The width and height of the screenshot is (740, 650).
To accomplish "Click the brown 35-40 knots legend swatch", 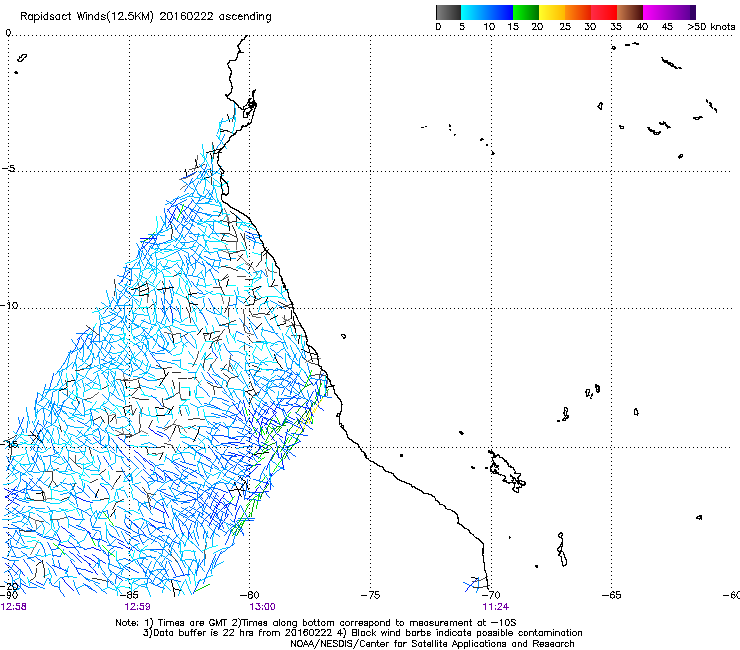I will coord(630,12).
